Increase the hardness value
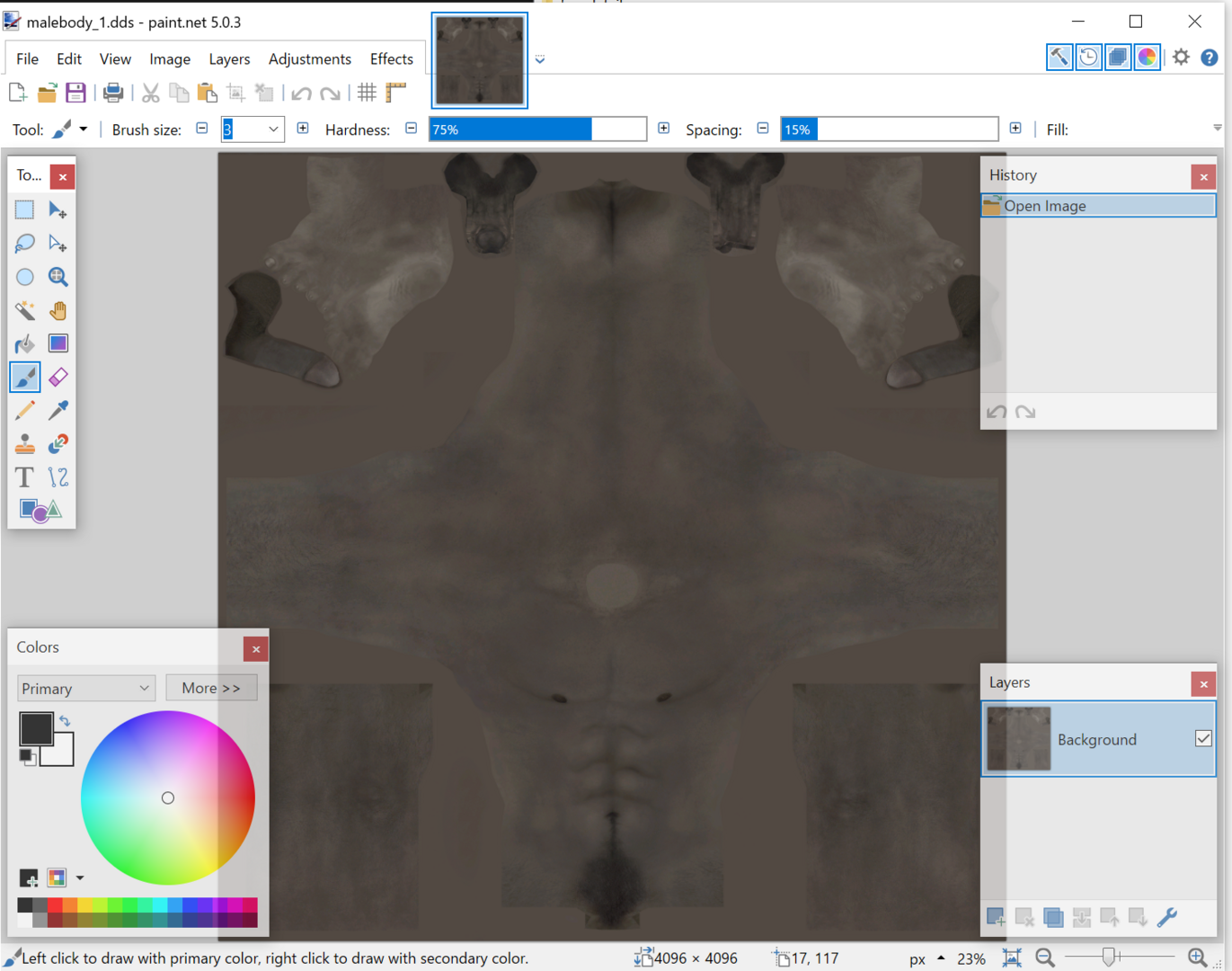The width and height of the screenshot is (1232, 971). (663, 129)
